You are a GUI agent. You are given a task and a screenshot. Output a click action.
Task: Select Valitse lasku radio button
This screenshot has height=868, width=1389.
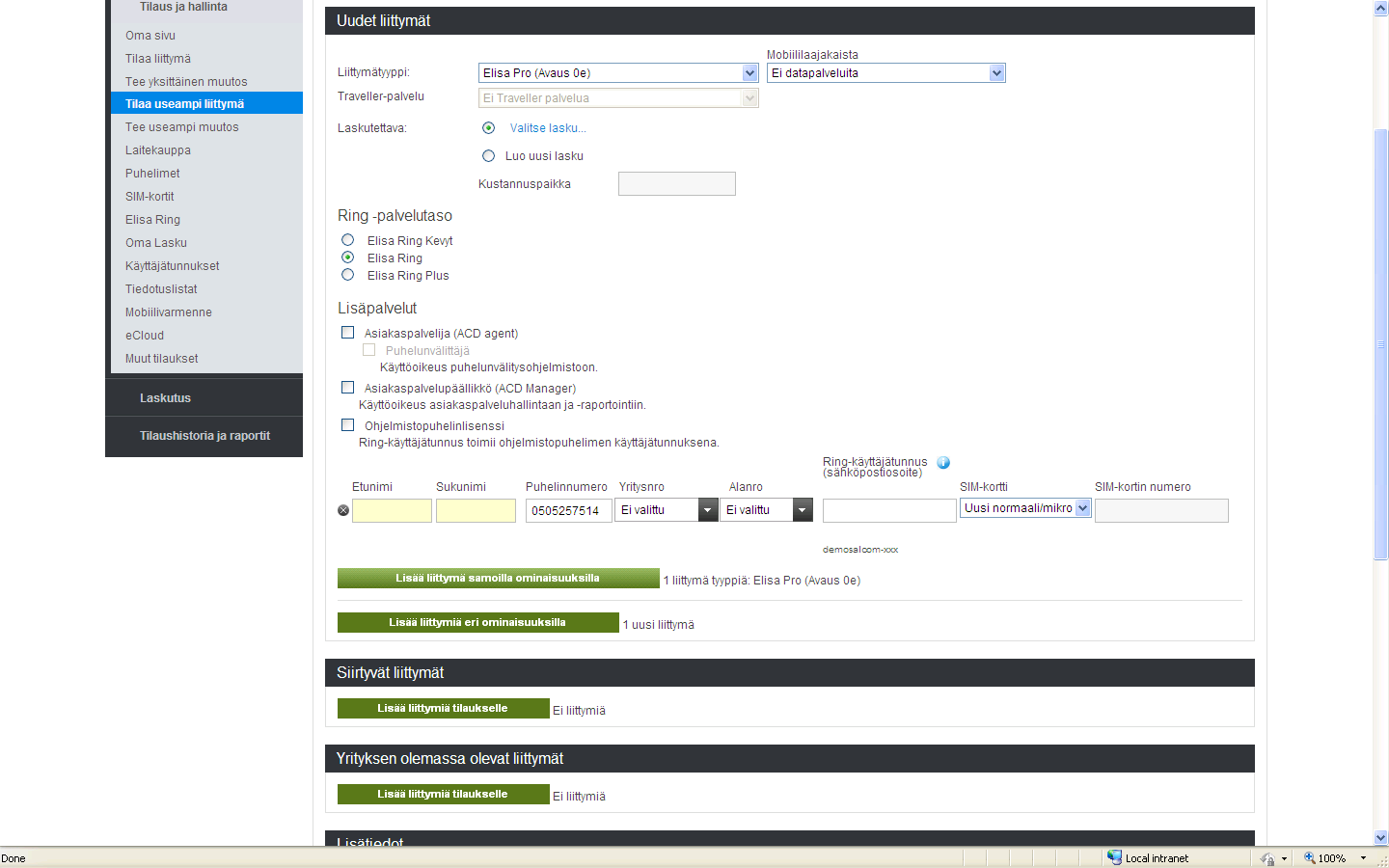(488, 128)
